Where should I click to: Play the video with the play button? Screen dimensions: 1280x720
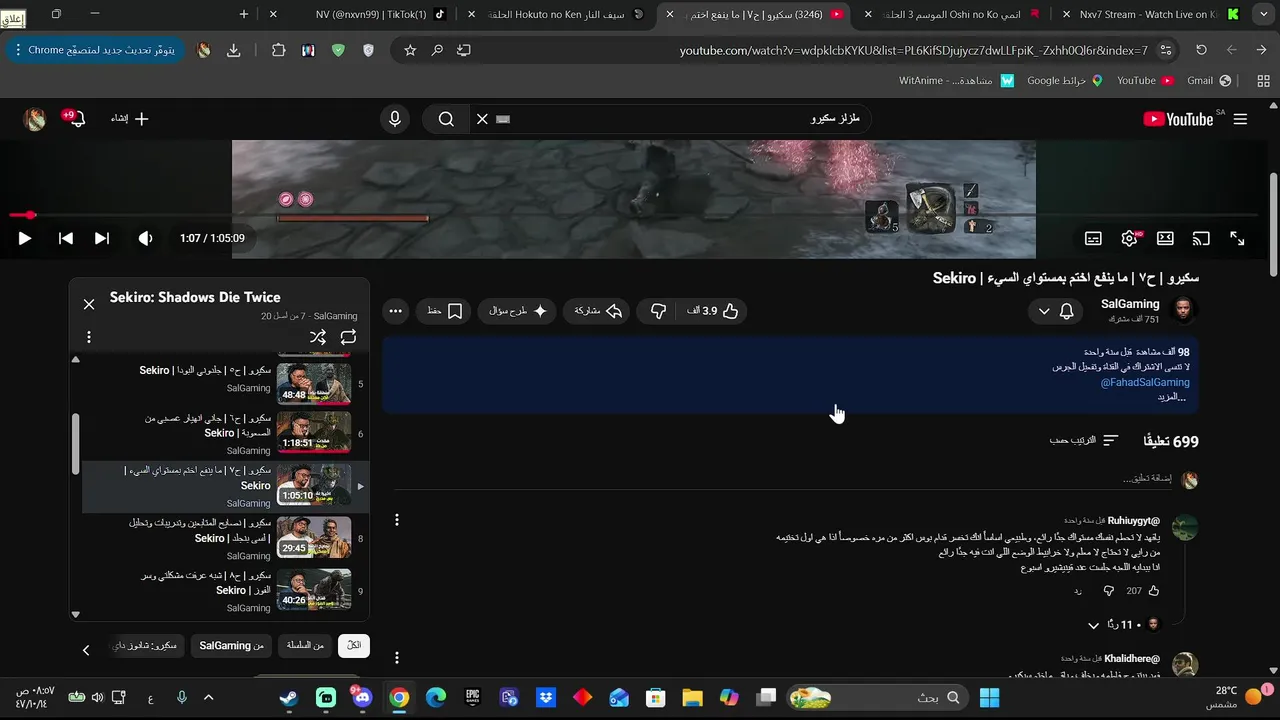(25, 238)
